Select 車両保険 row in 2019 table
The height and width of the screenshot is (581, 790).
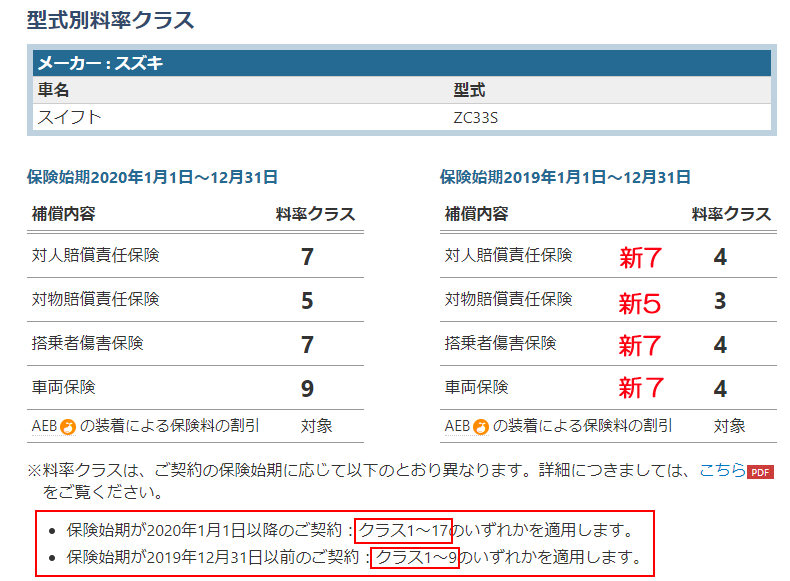[608, 388]
